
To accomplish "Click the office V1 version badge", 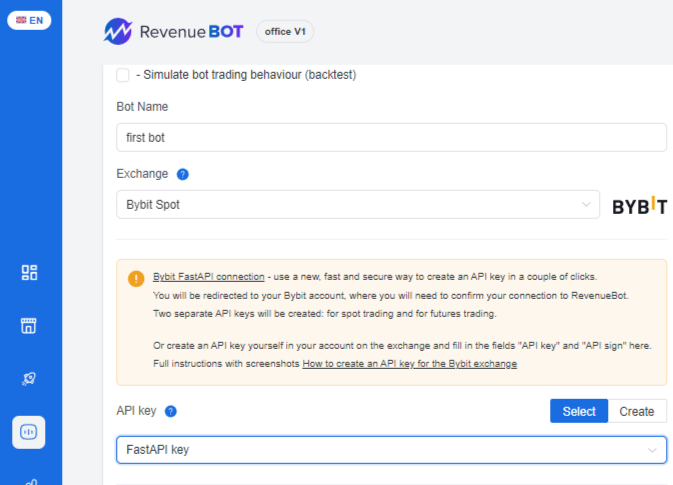I will pyautogui.click(x=285, y=32).
